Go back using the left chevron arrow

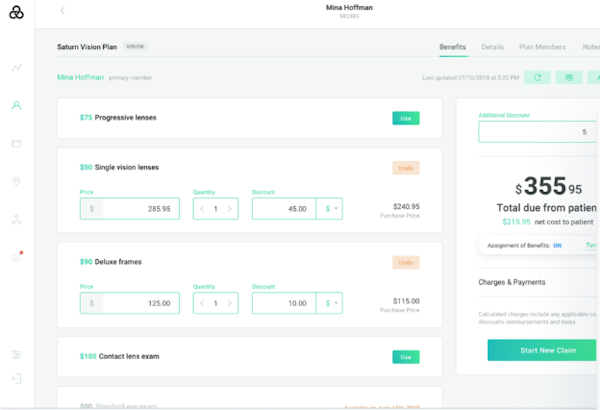click(63, 11)
